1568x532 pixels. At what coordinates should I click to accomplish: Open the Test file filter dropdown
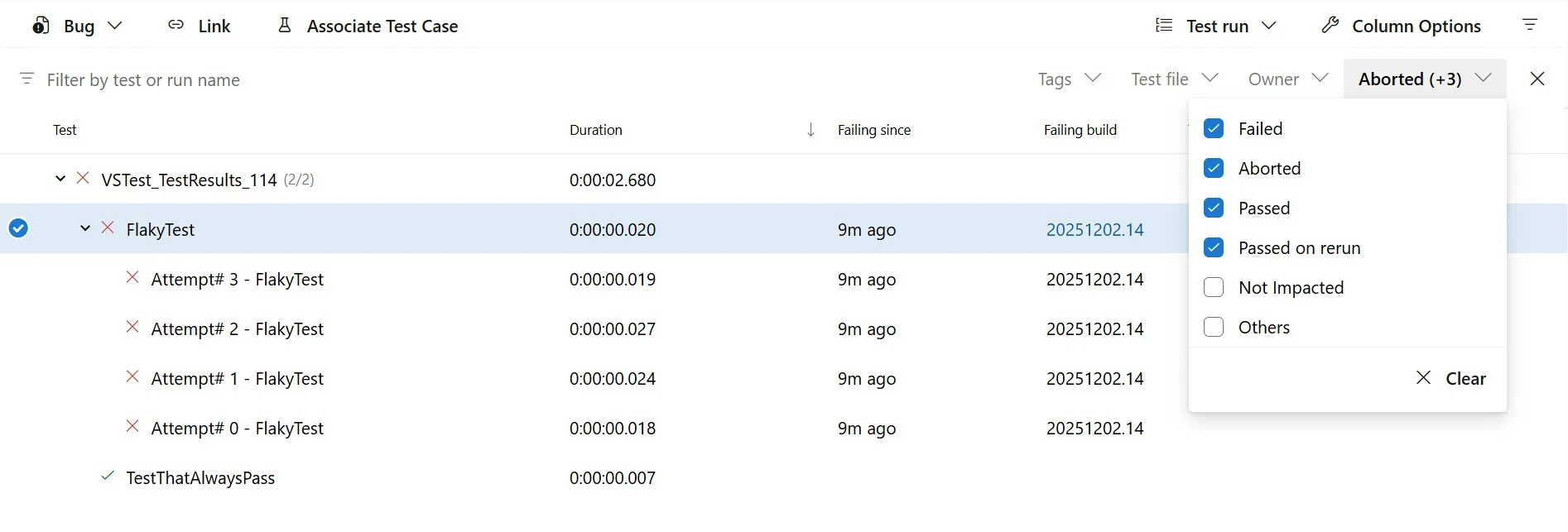pos(1174,79)
